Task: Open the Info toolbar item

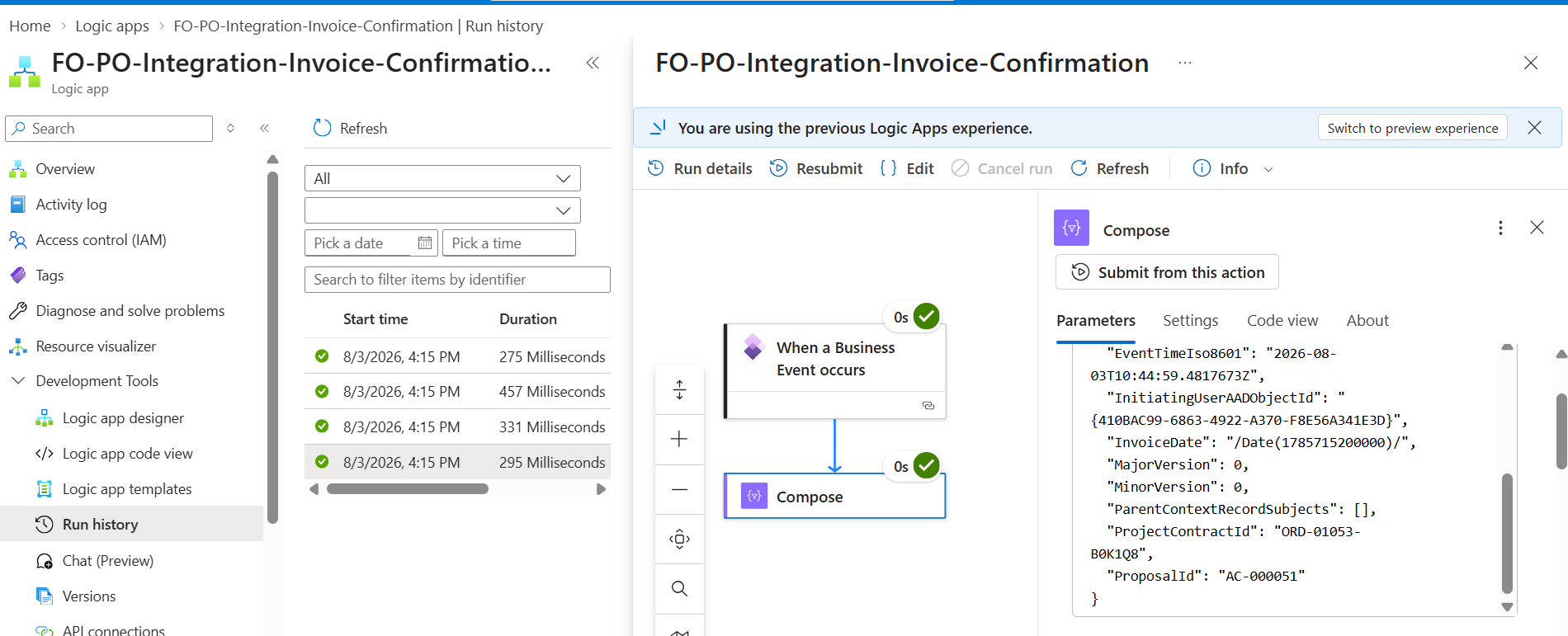Action: pos(1221,168)
